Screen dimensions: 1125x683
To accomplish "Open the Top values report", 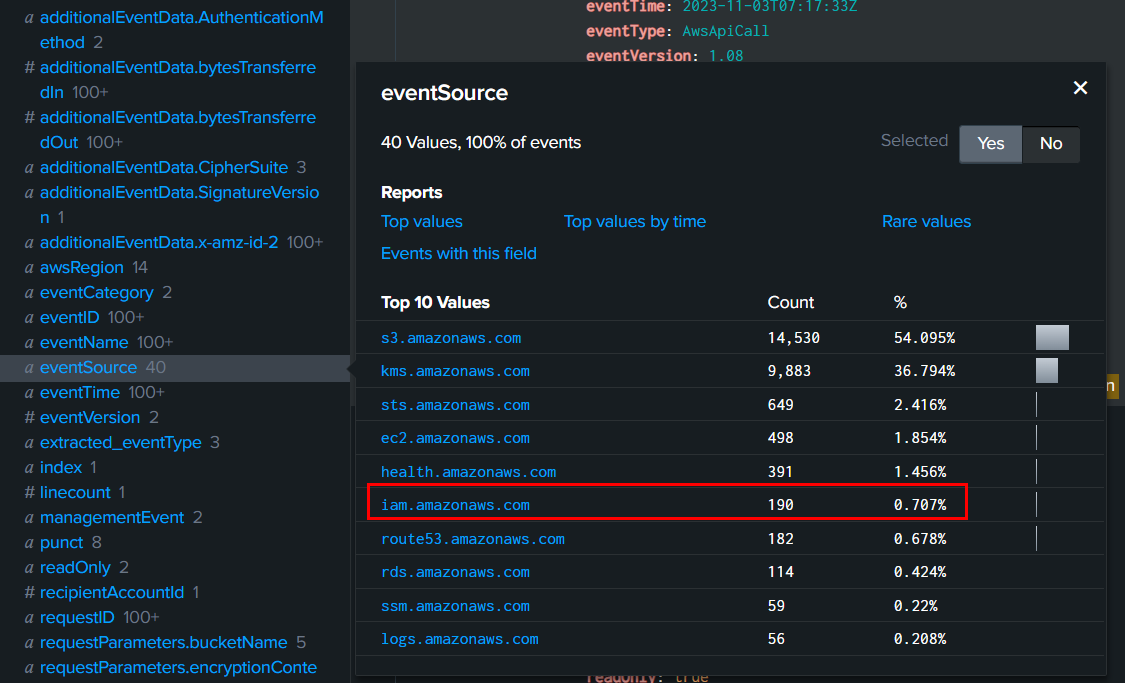I will pyautogui.click(x=422, y=222).
